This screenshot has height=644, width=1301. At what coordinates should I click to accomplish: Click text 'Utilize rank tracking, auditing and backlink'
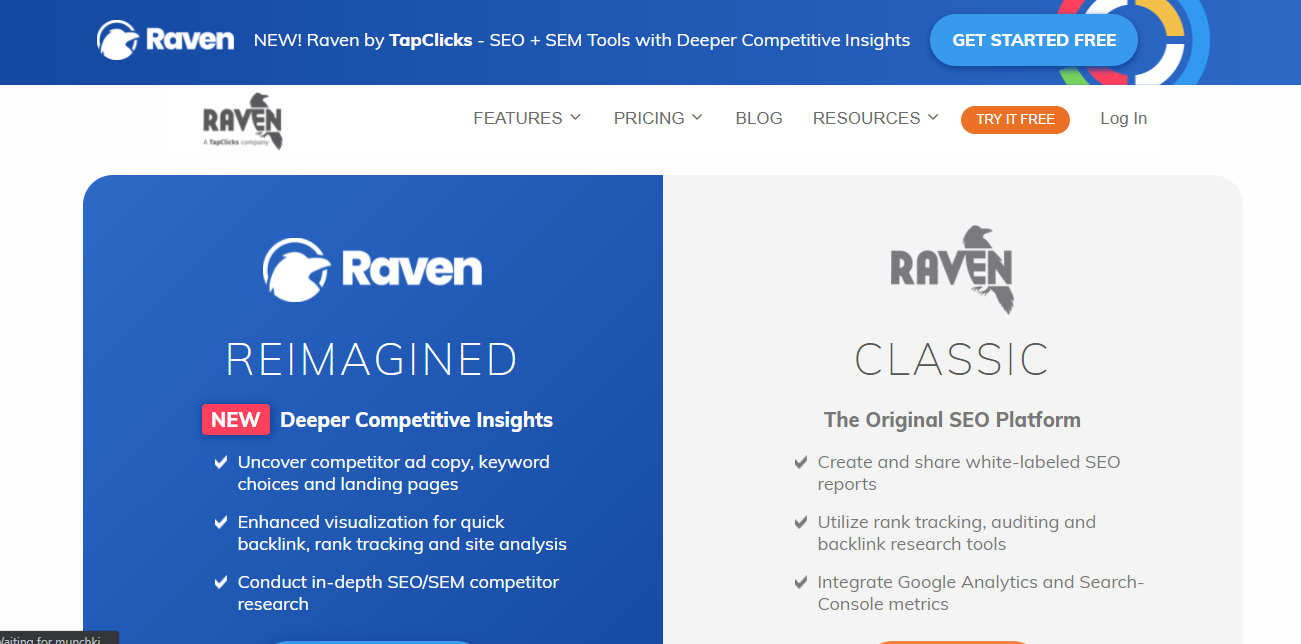pyautogui.click(x=957, y=533)
